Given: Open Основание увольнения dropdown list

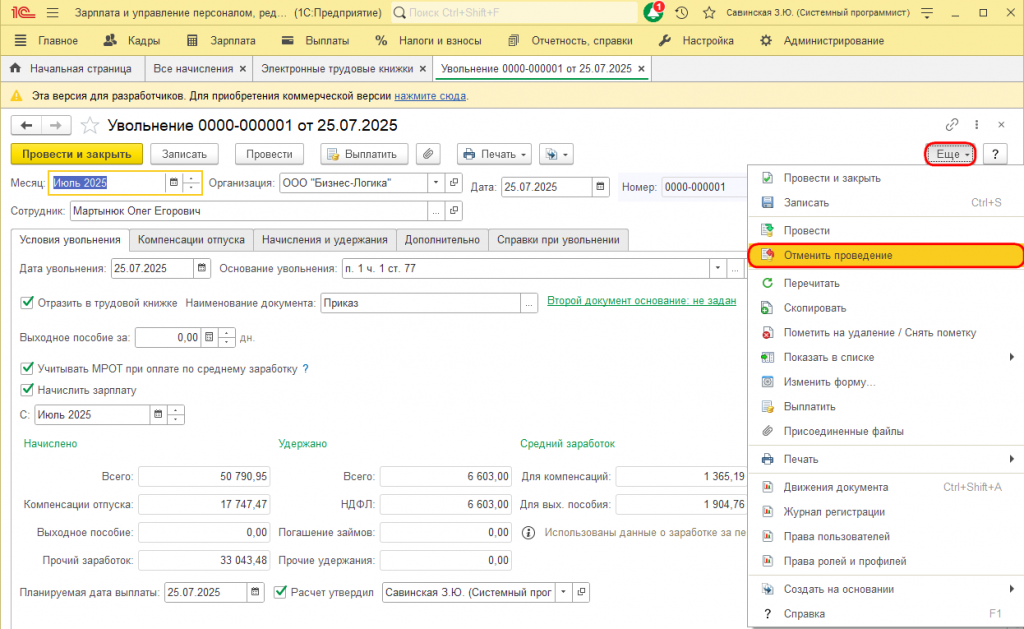Looking at the screenshot, I should coord(718,268).
